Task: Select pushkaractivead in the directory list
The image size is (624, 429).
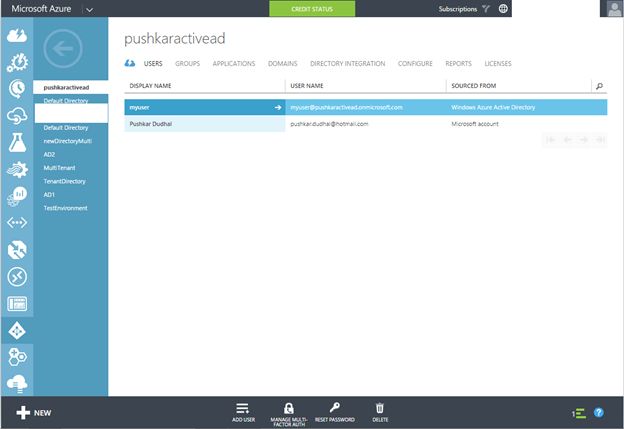Action: tap(70, 87)
